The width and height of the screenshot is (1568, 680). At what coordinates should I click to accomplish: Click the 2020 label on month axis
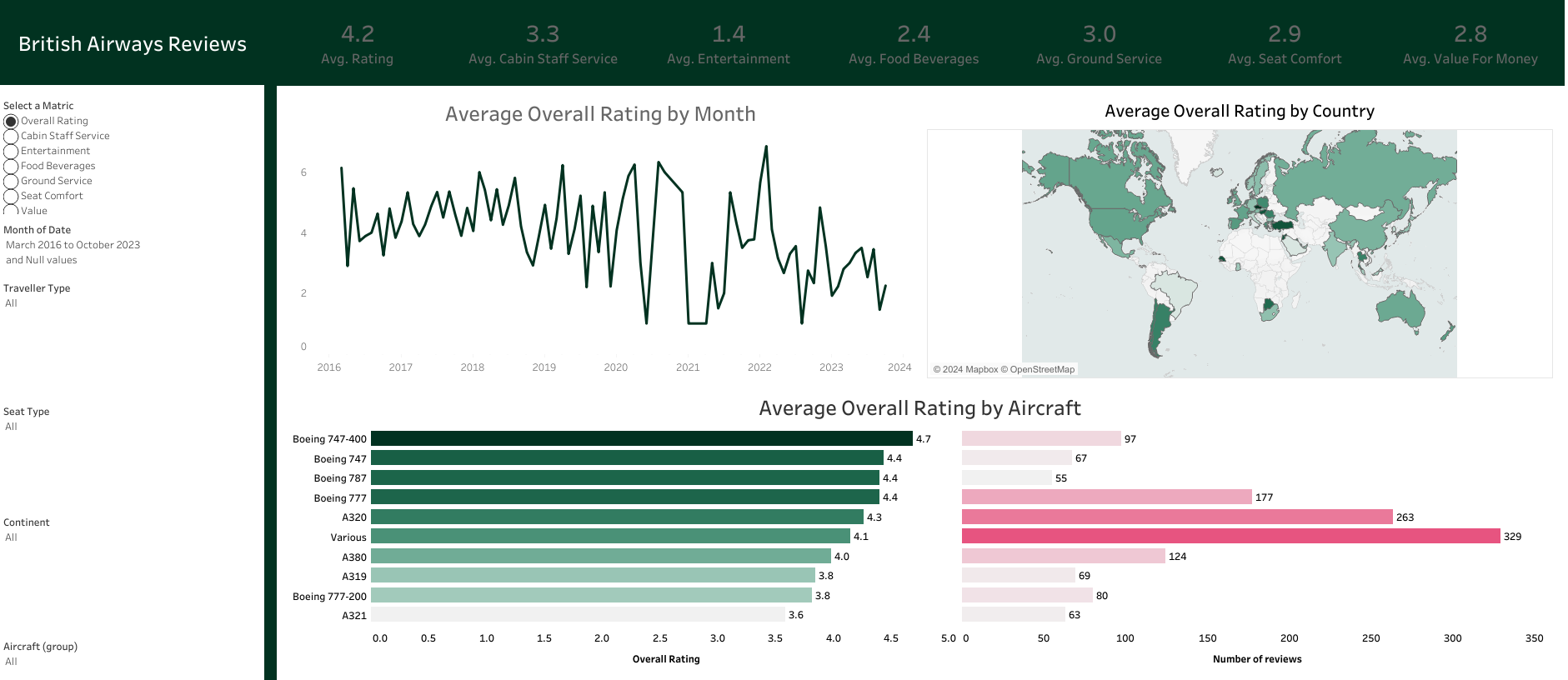[x=616, y=367]
